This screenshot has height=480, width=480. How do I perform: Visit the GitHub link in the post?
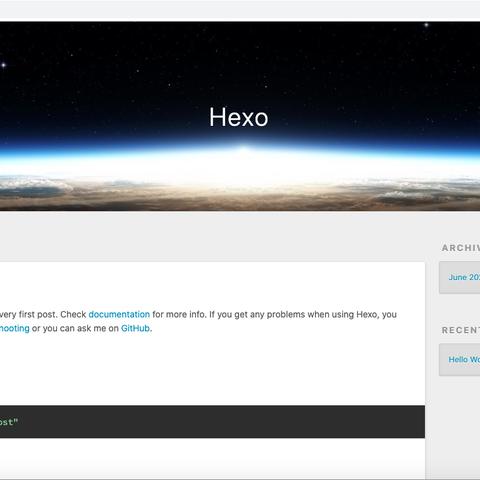point(135,328)
